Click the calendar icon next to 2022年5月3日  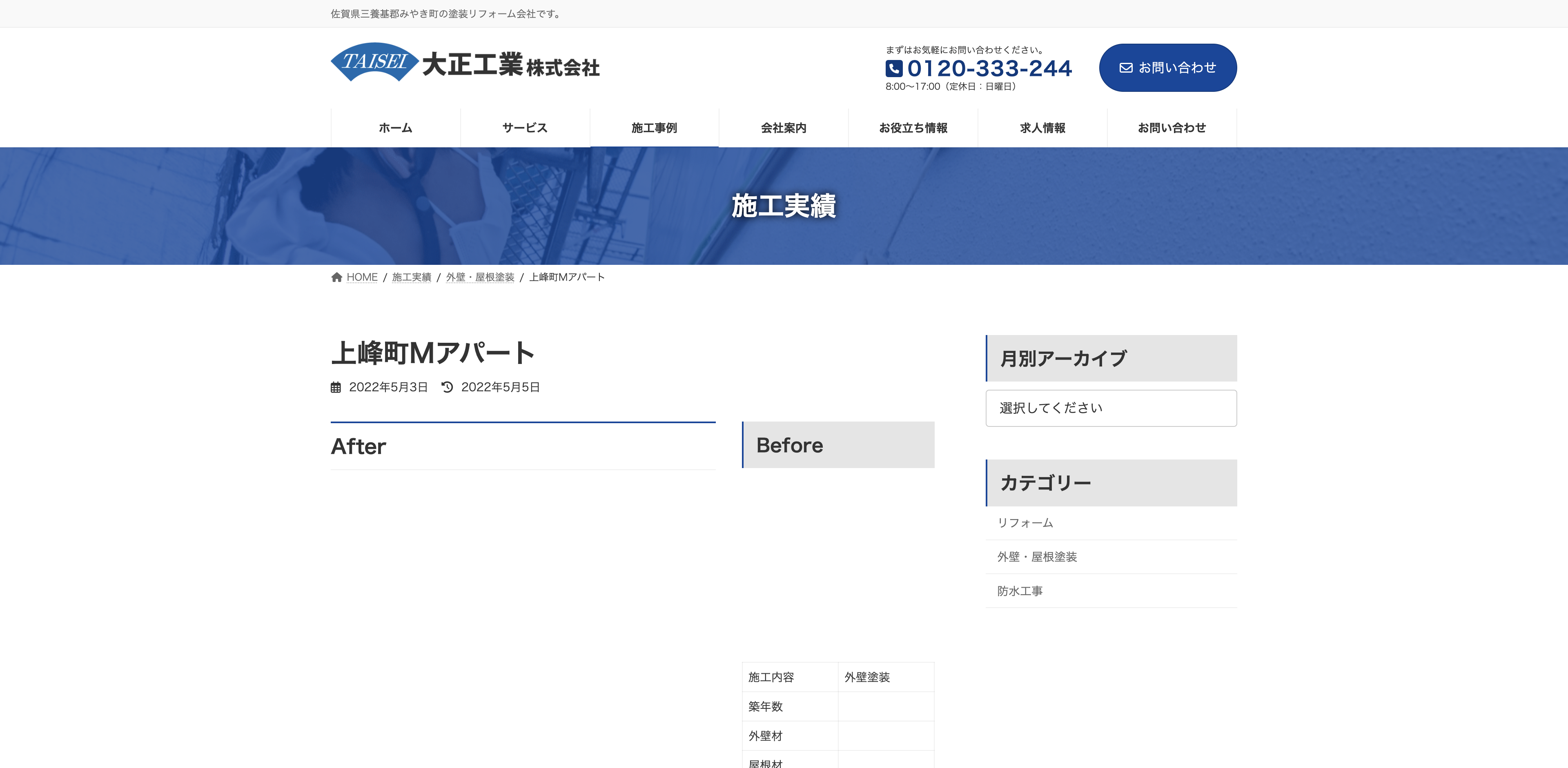pyautogui.click(x=335, y=387)
